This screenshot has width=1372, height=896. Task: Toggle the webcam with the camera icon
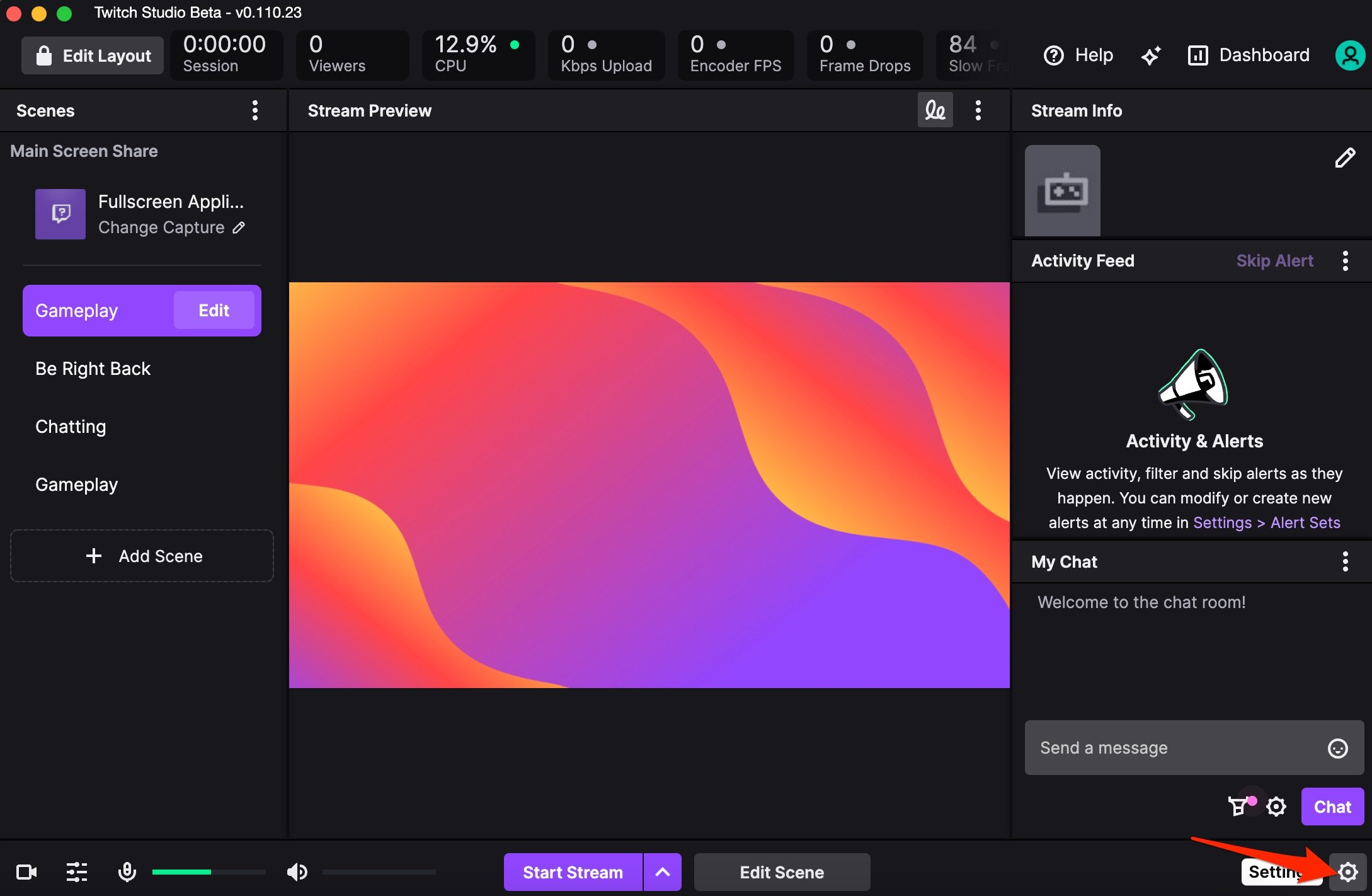point(26,872)
